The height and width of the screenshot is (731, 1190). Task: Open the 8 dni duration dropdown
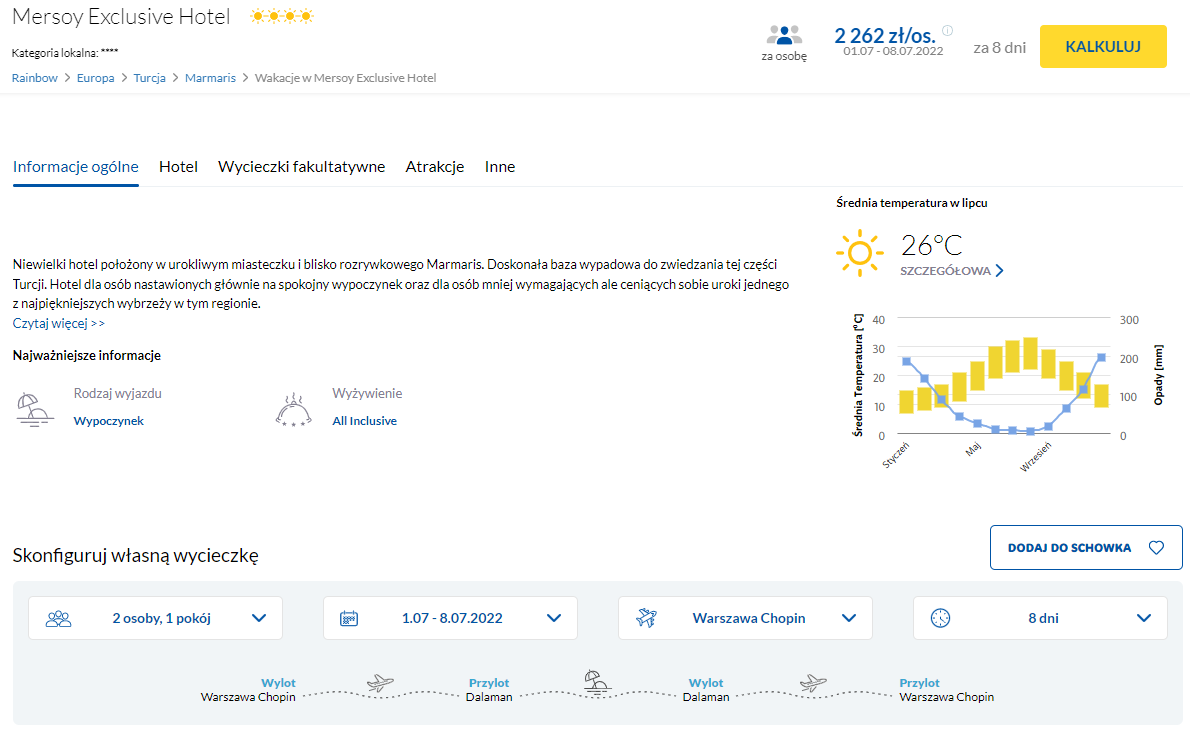pyautogui.click(x=1040, y=618)
